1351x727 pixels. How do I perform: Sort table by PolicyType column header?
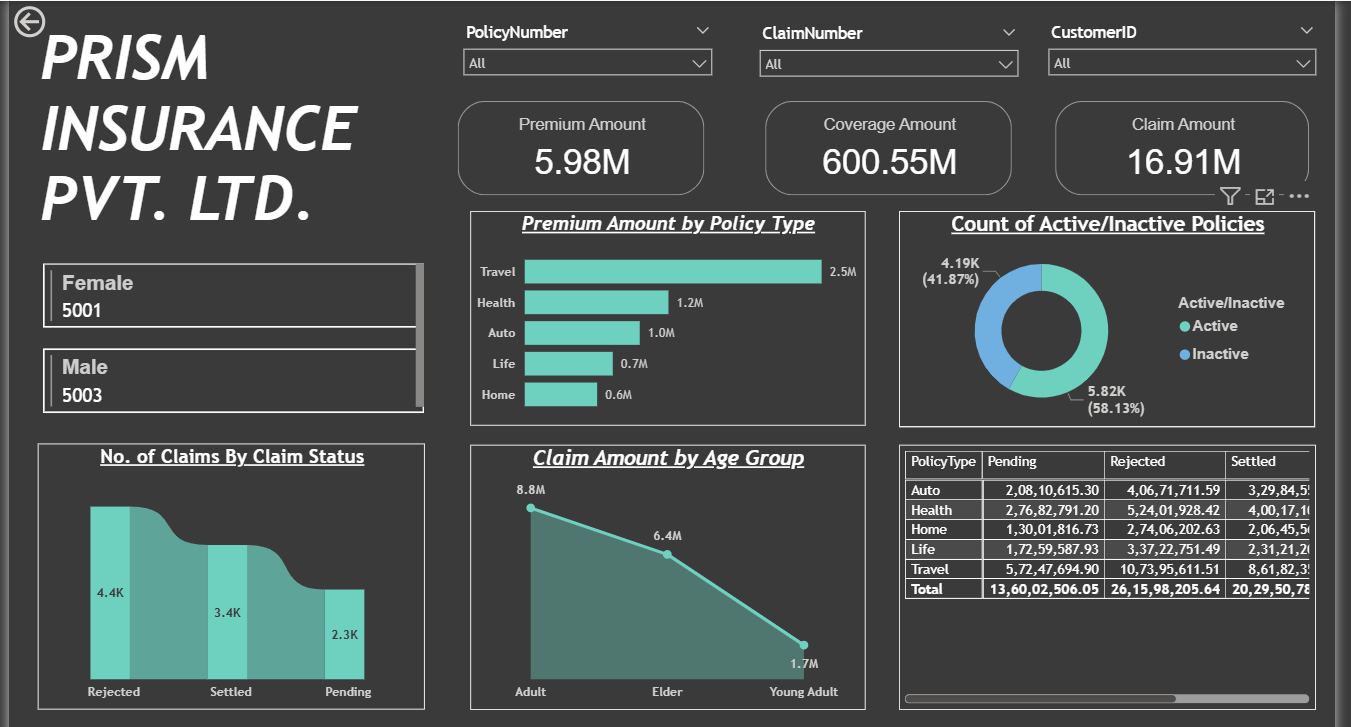(942, 462)
